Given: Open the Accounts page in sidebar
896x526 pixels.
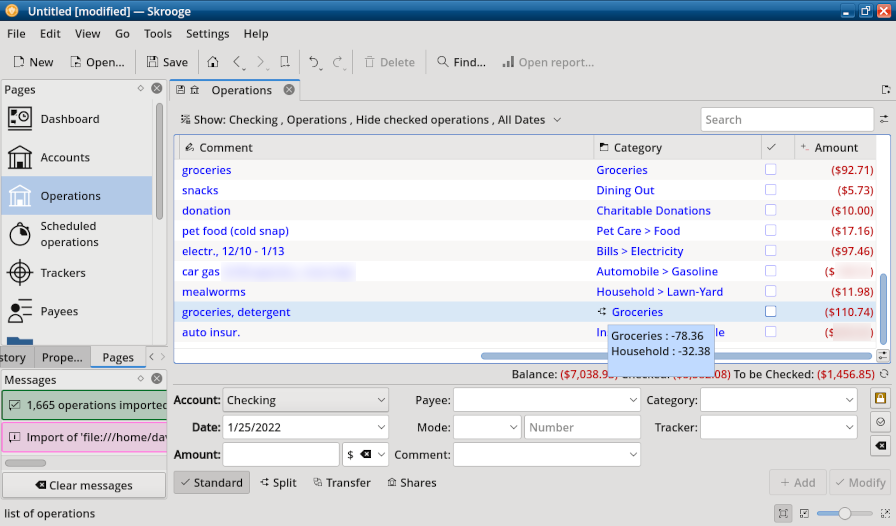Looking at the screenshot, I should click(64, 158).
